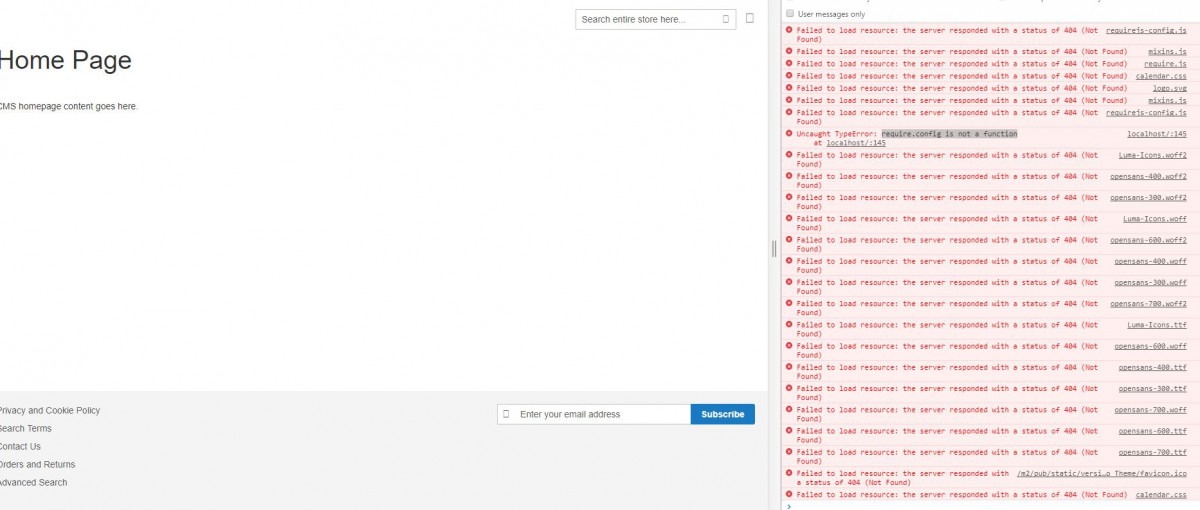Open the shopping cart icon beside the search box
The height and width of the screenshot is (510, 1200).
(x=750, y=18)
